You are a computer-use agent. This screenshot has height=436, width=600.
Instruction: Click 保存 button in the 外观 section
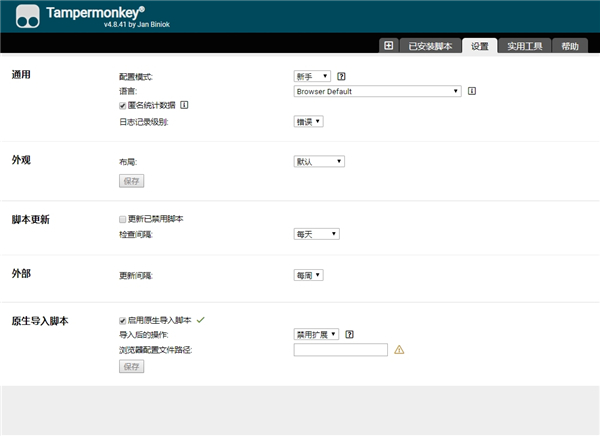(131, 181)
